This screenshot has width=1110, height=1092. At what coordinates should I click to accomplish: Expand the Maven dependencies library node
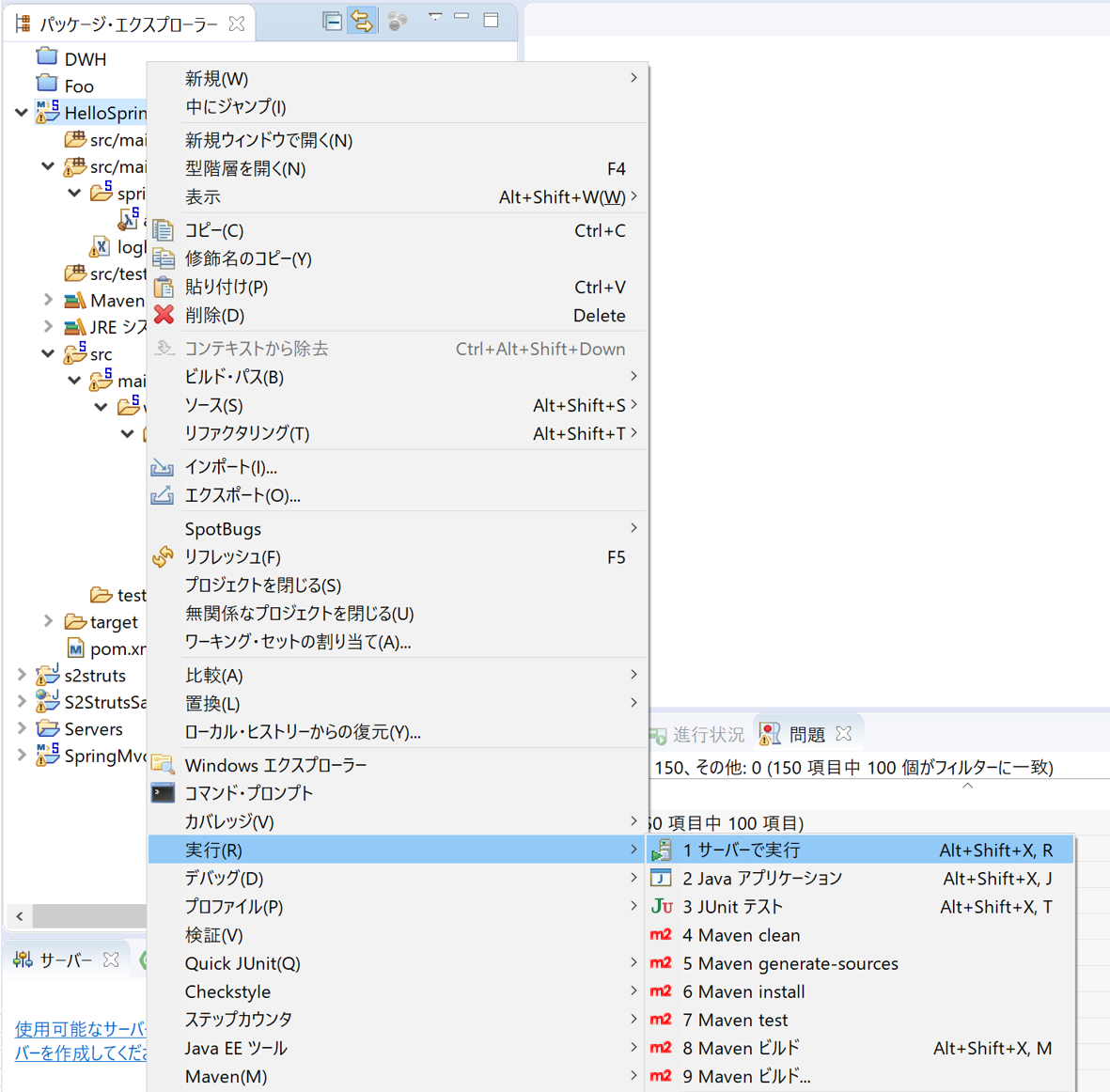coord(48,300)
